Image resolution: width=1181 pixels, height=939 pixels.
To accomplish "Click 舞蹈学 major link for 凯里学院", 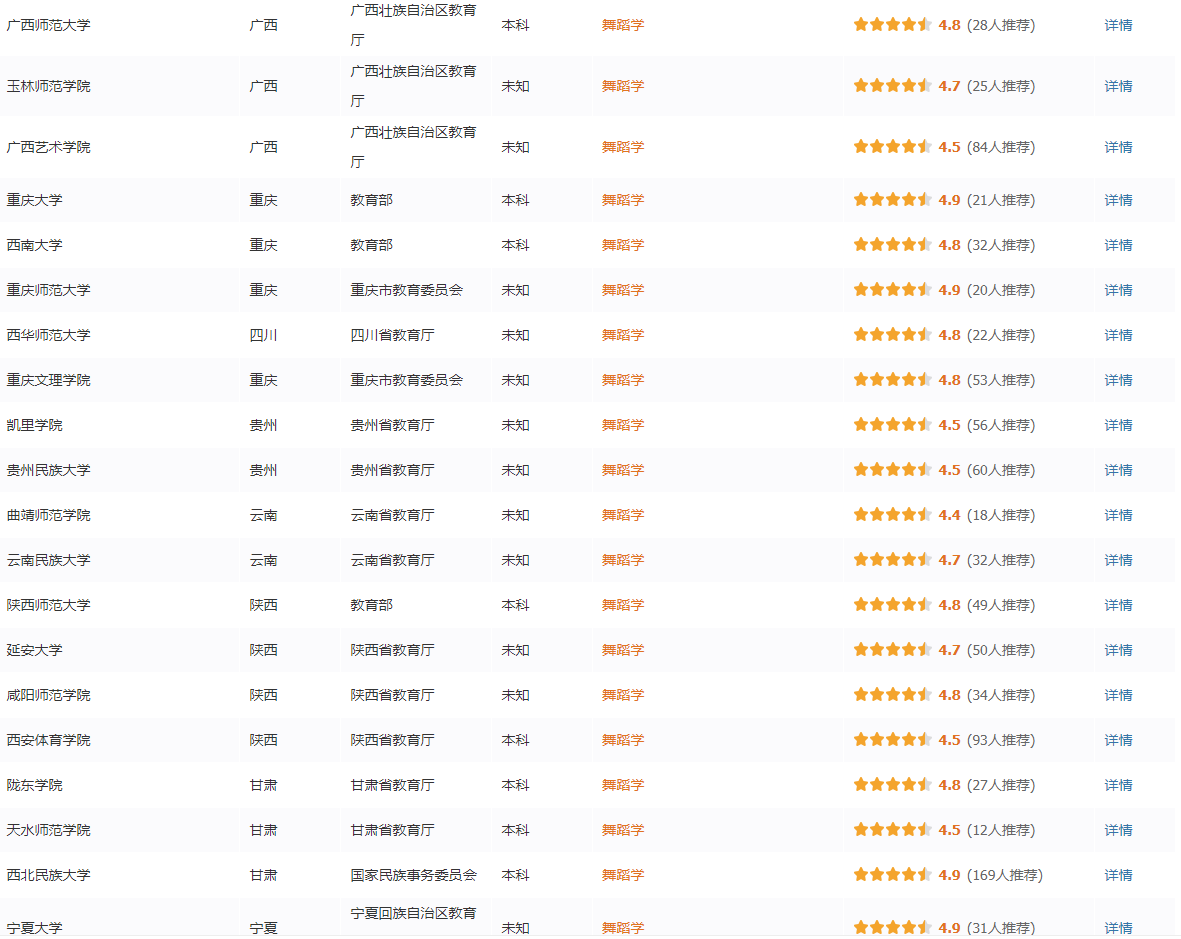I will click(623, 425).
